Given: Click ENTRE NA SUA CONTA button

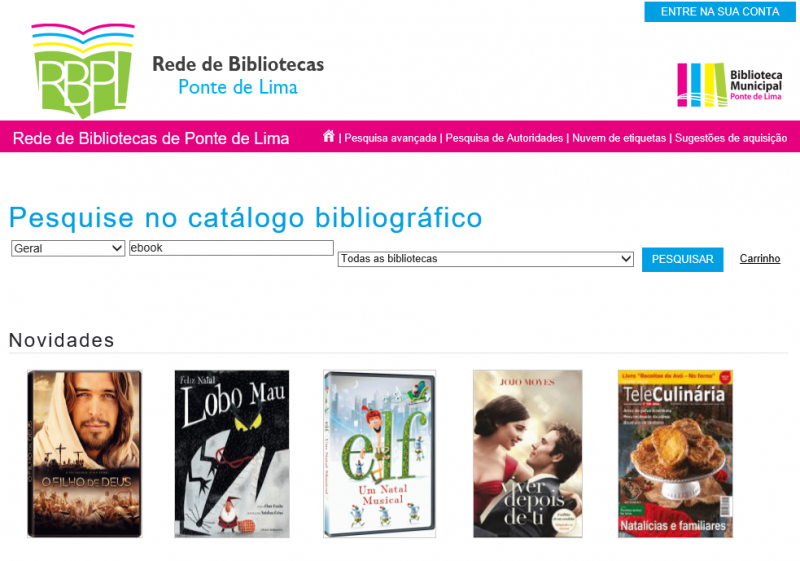Looking at the screenshot, I should (719, 12).
